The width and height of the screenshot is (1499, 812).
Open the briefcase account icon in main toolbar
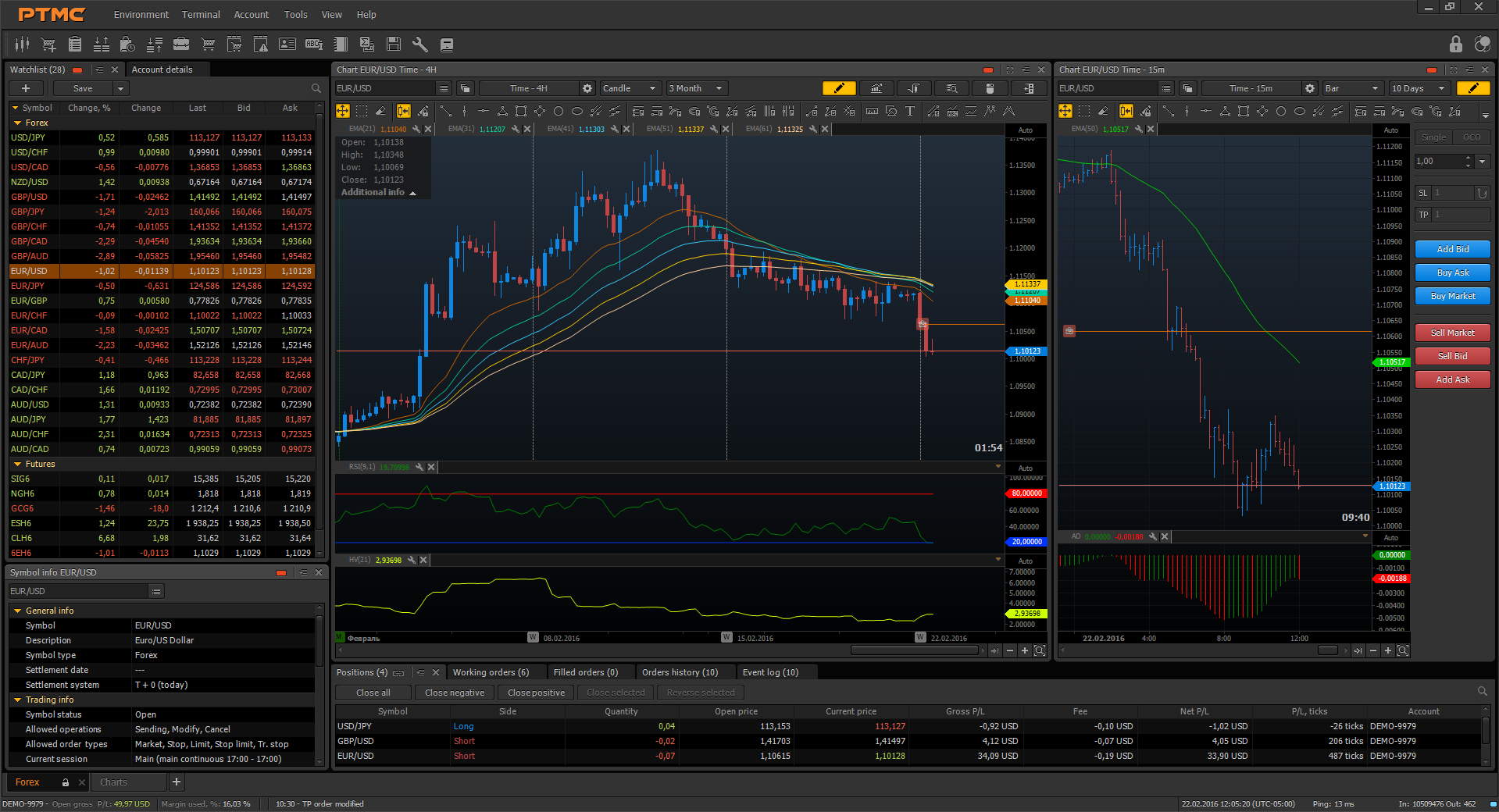tap(181, 45)
